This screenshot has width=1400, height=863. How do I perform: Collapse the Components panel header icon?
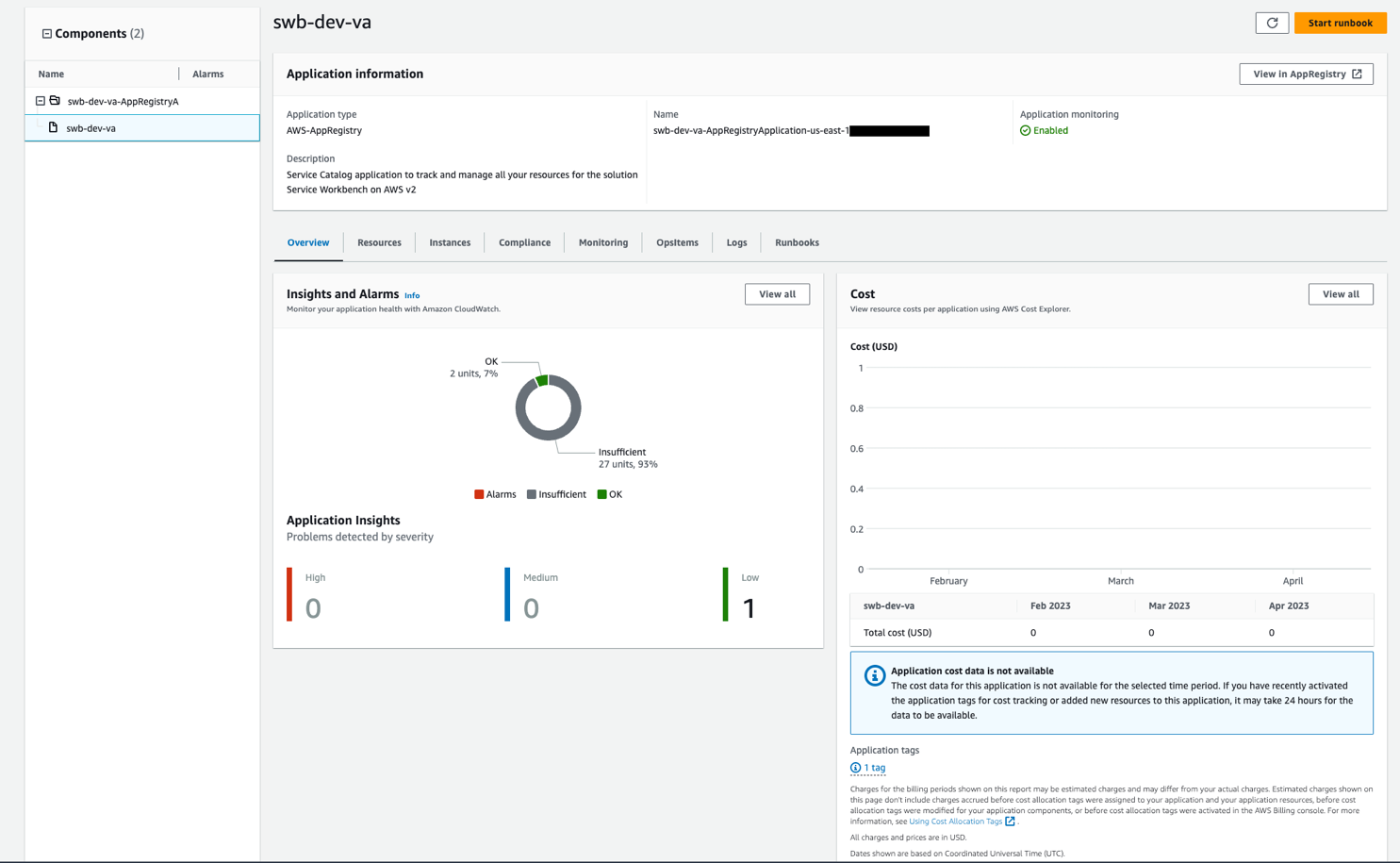(46, 34)
